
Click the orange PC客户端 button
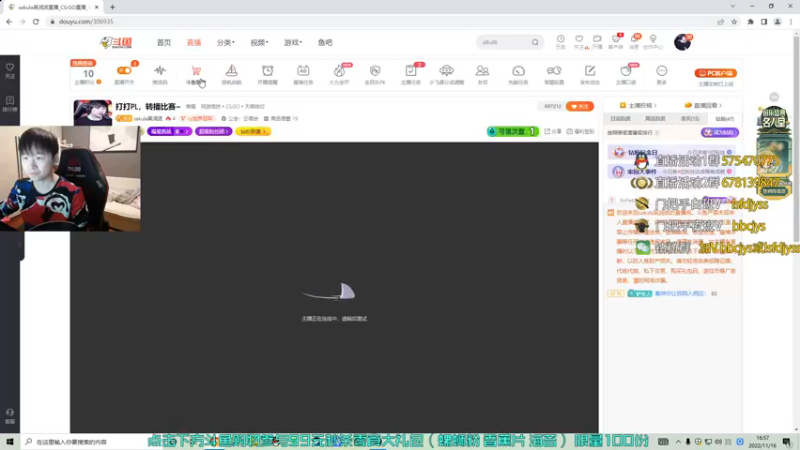715,73
